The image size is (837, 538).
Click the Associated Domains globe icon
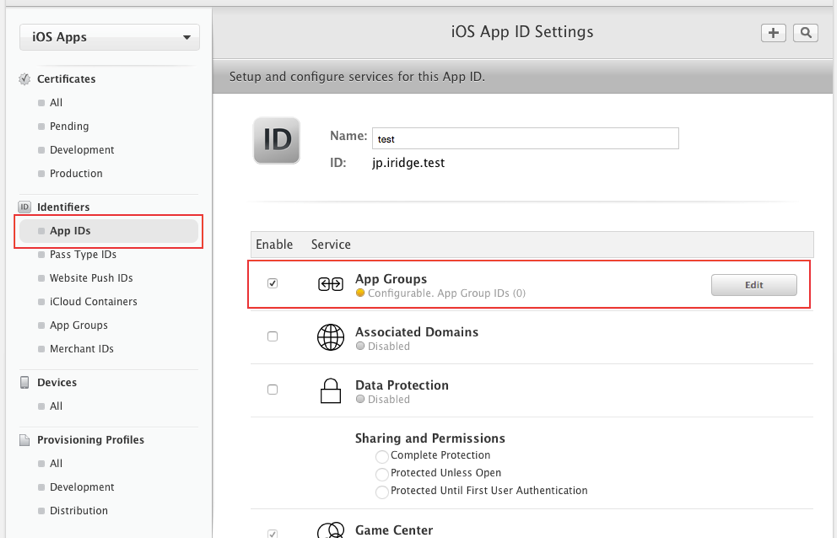pyautogui.click(x=330, y=338)
